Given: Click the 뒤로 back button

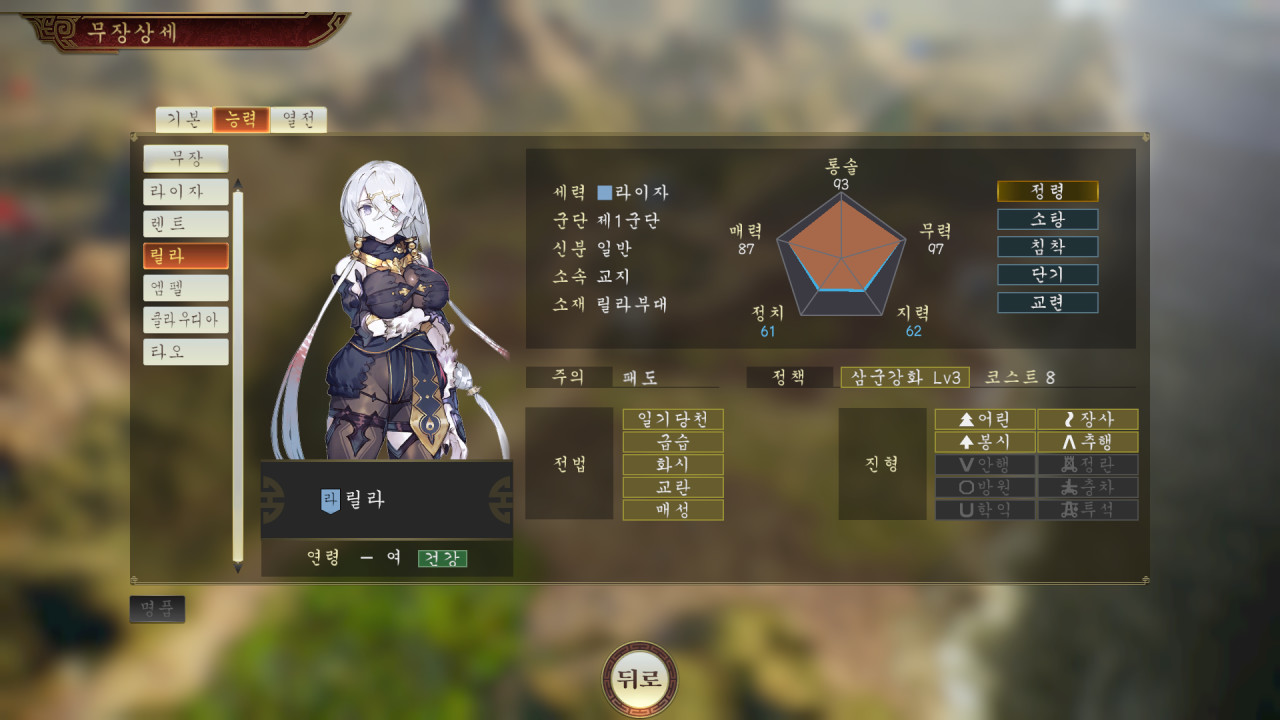Looking at the screenshot, I should [640, 680].
